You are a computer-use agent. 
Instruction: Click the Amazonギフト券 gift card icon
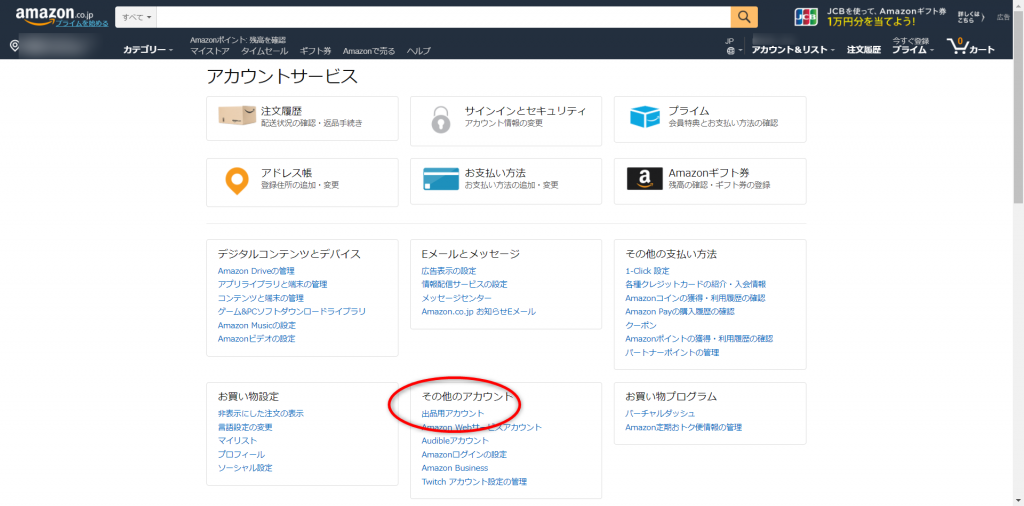click(644, 179)
